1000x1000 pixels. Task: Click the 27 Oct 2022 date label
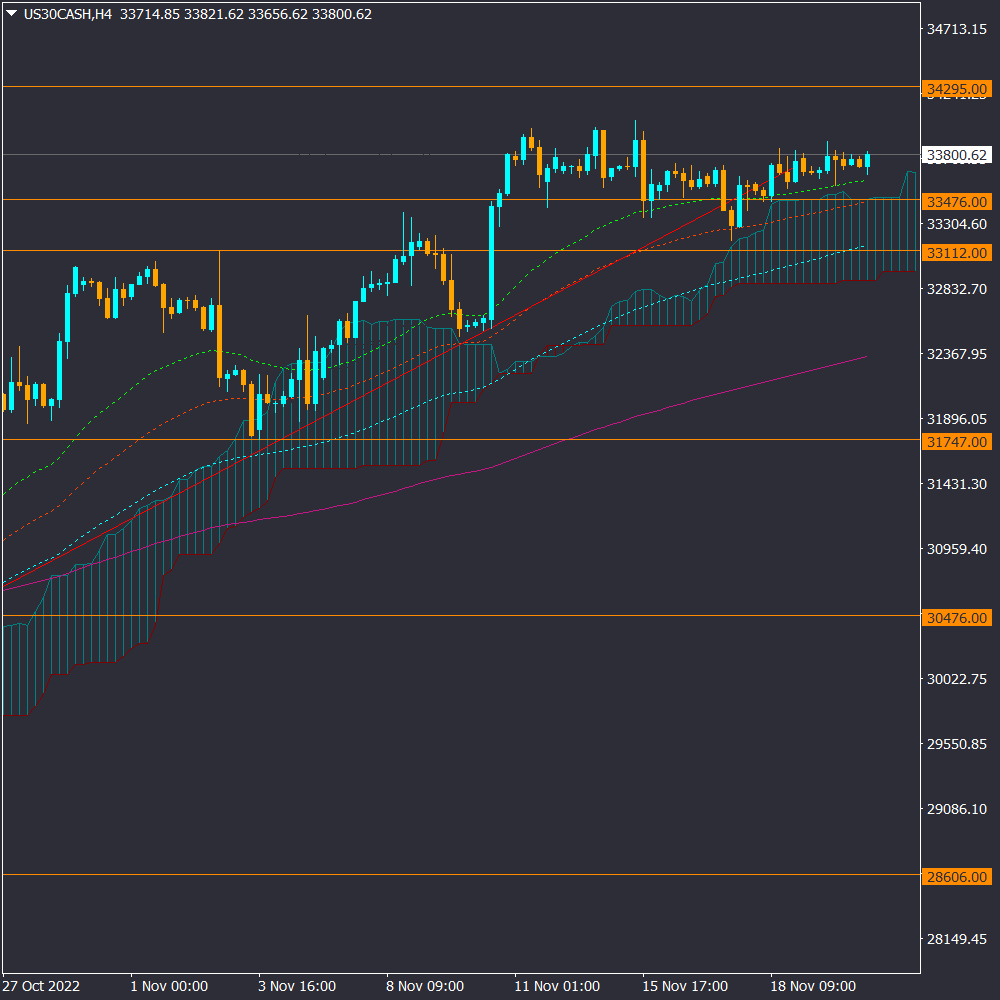point(41,986)
